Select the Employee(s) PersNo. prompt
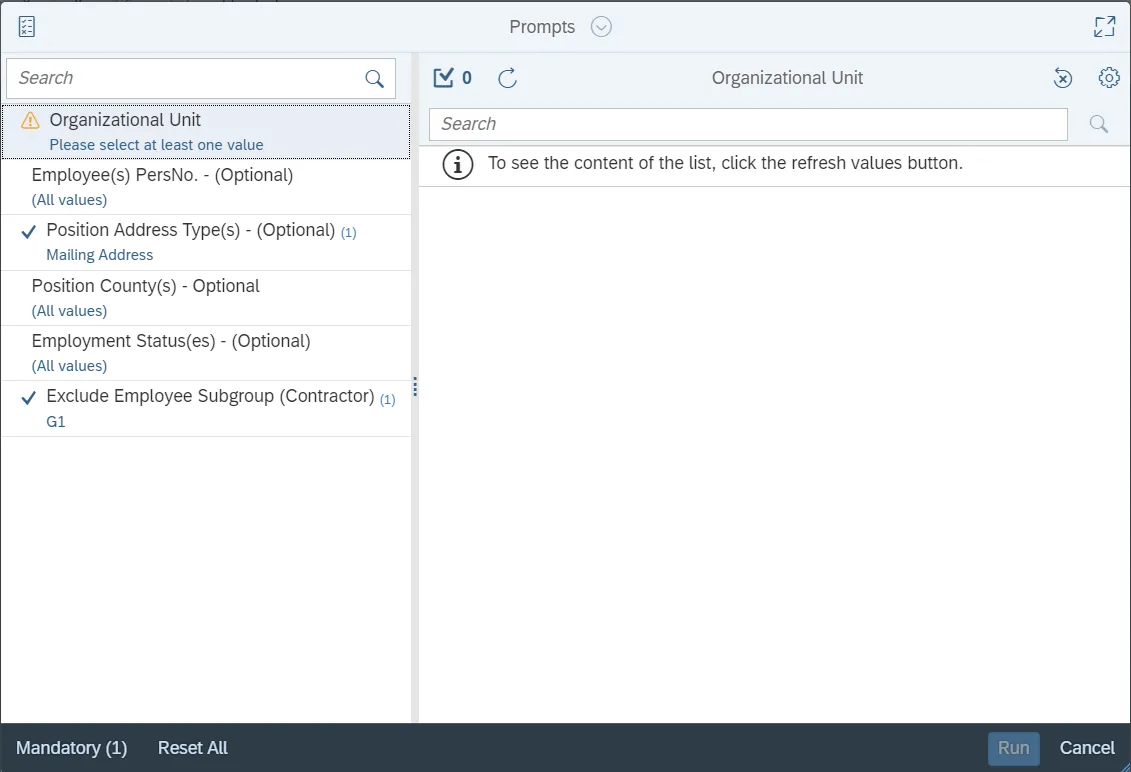 [162, 176]
